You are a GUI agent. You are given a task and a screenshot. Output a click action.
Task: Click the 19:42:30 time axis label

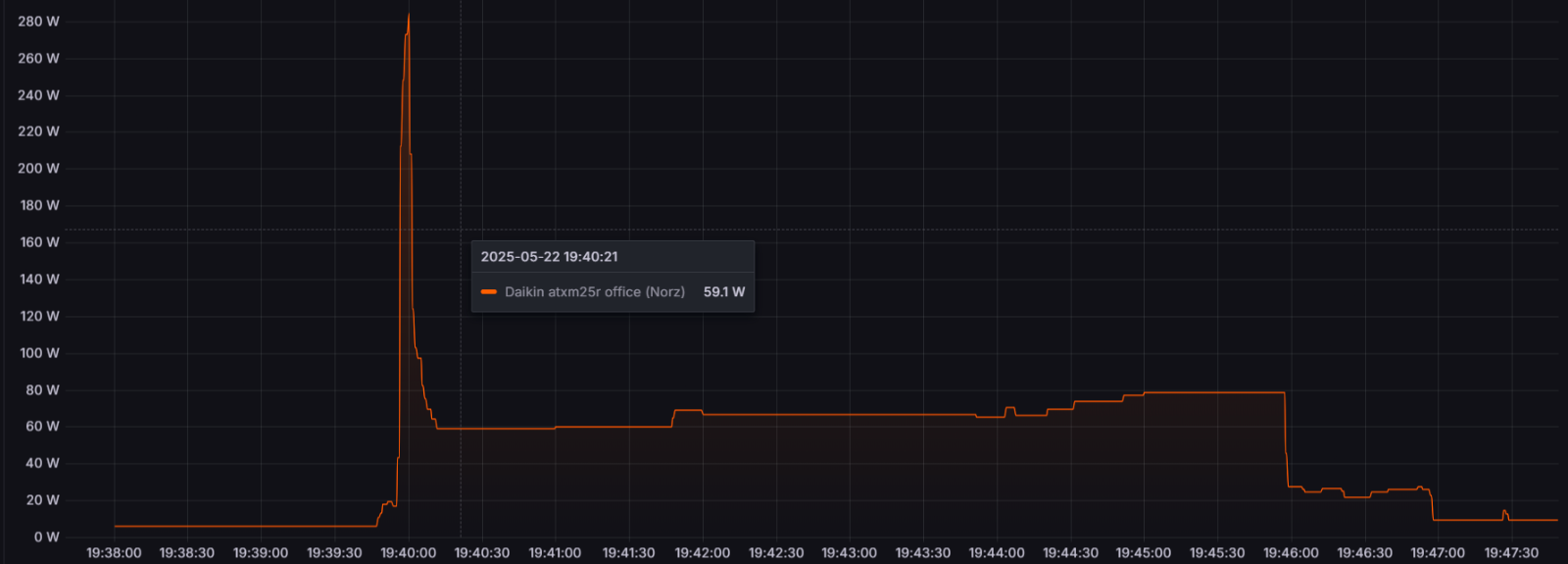coord(776,553)
